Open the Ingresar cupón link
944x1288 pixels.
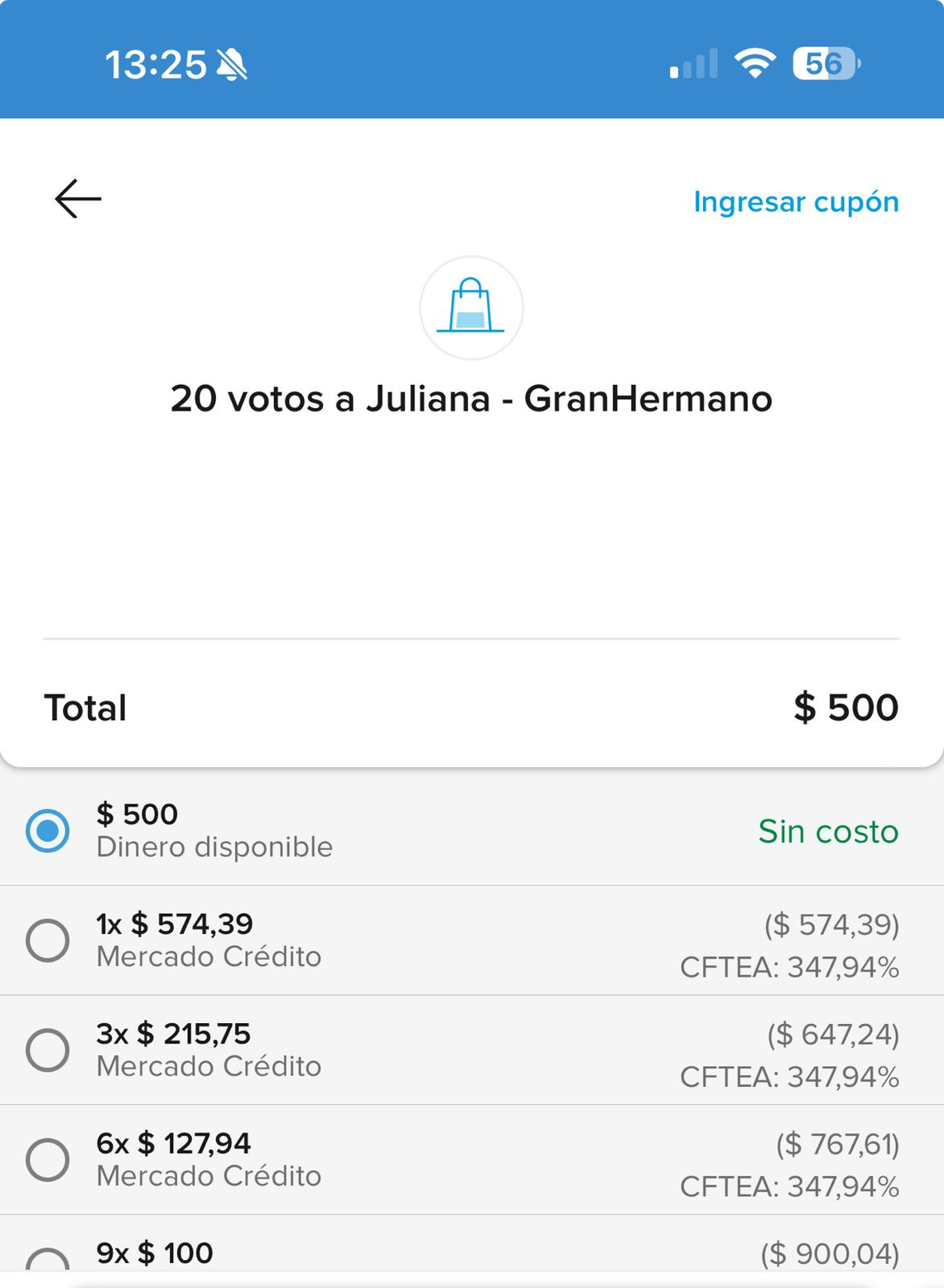(x=796, y=202)
